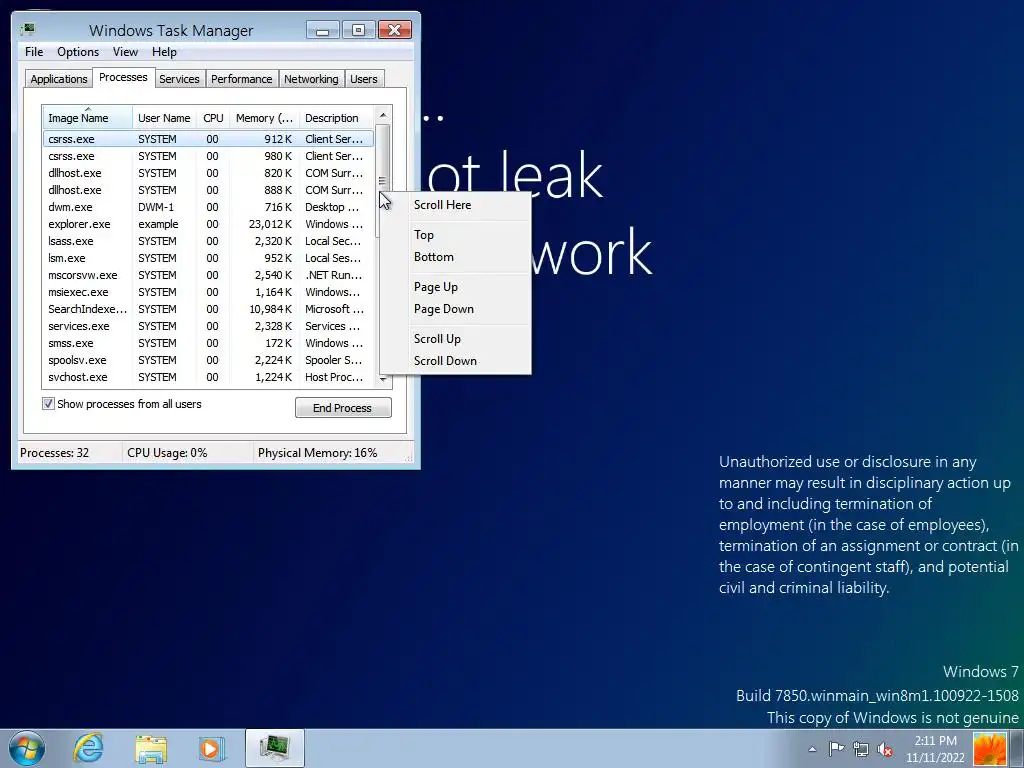This screenshot has height=768, width=1024.
Task: Sort by Image Name column header
Action: click(x=88, y=118)
